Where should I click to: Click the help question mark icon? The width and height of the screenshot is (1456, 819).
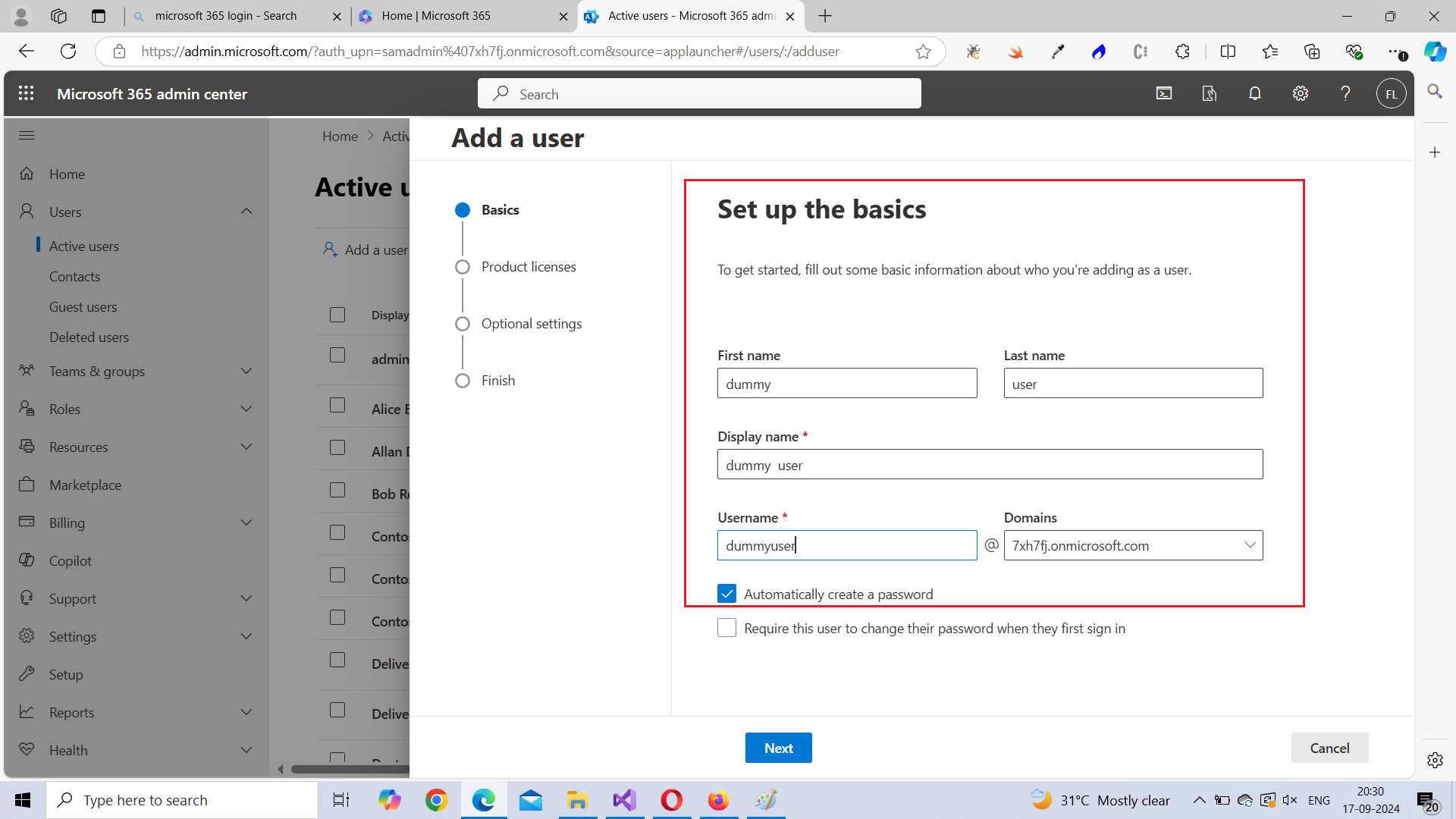pyautogui.click(x=1345, y=93)
